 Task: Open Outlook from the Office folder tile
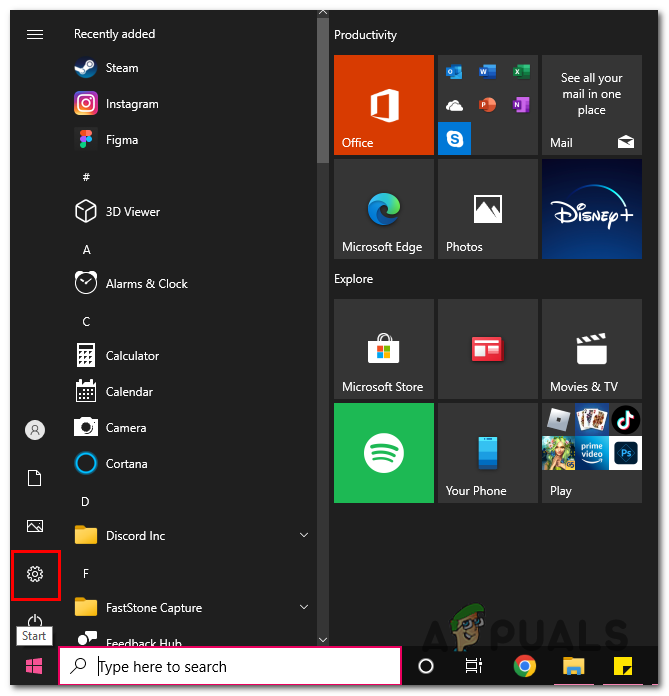tap(454, 71)
